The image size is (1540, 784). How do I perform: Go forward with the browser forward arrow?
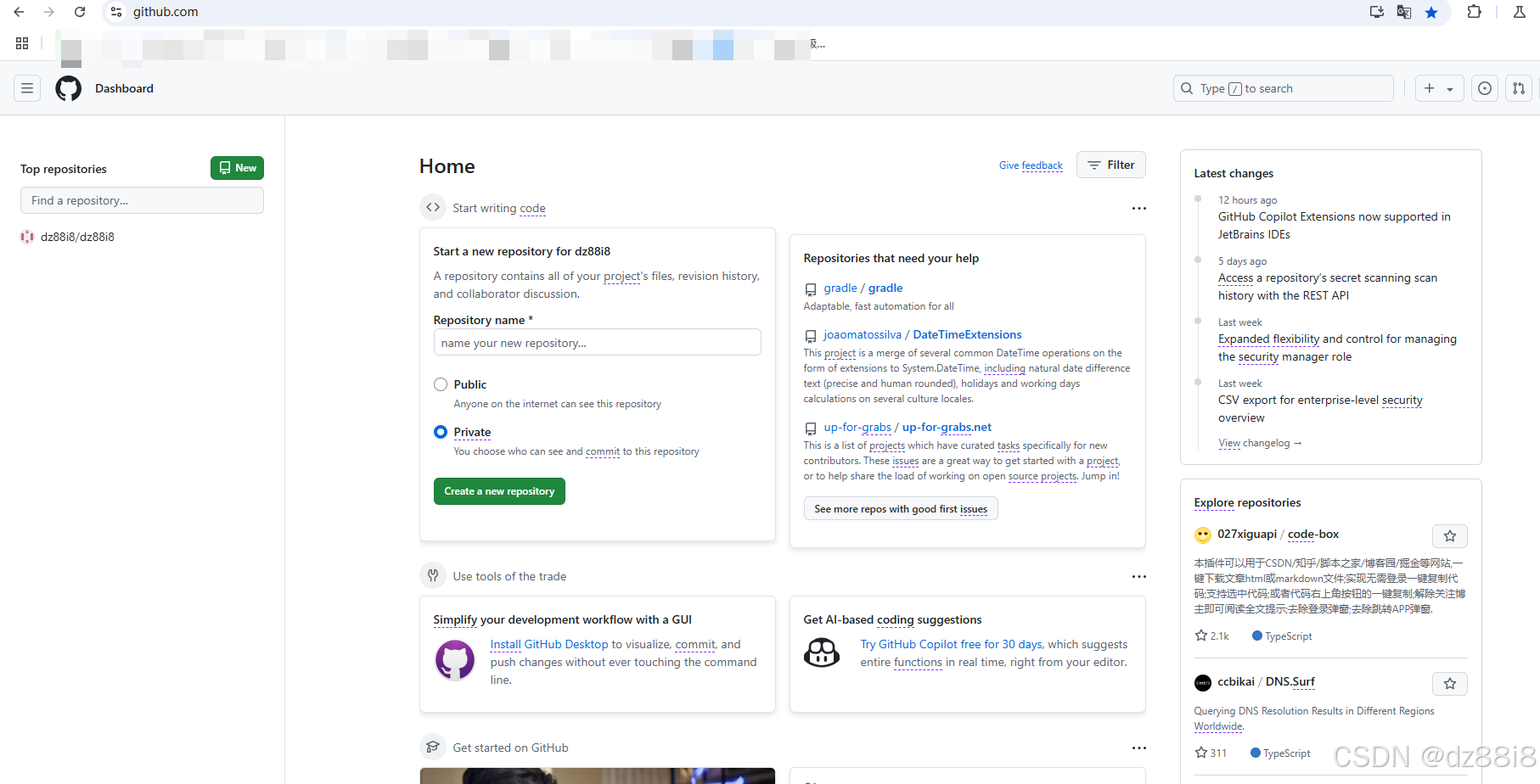(x=49, y=12)
